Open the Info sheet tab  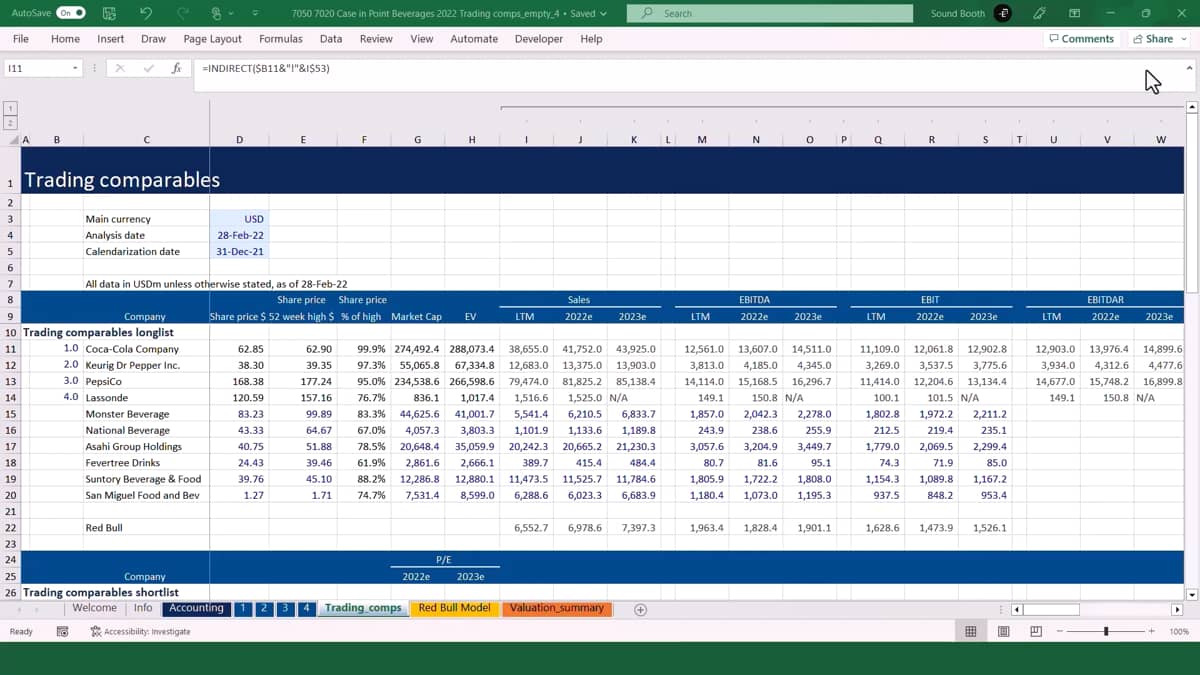[143, 608]
